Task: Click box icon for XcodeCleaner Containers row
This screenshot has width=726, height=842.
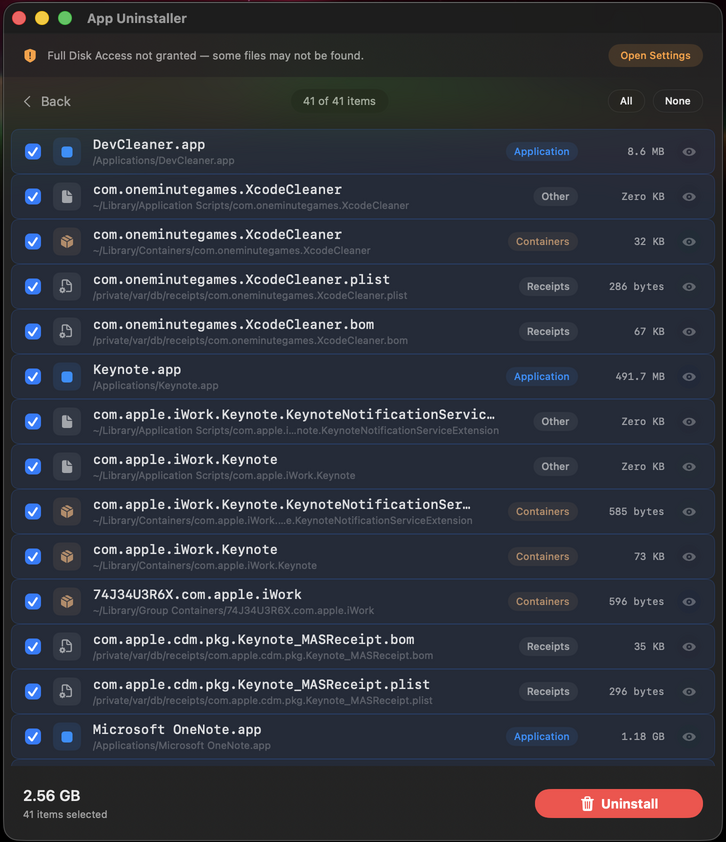Action: (x=67, y=242)
